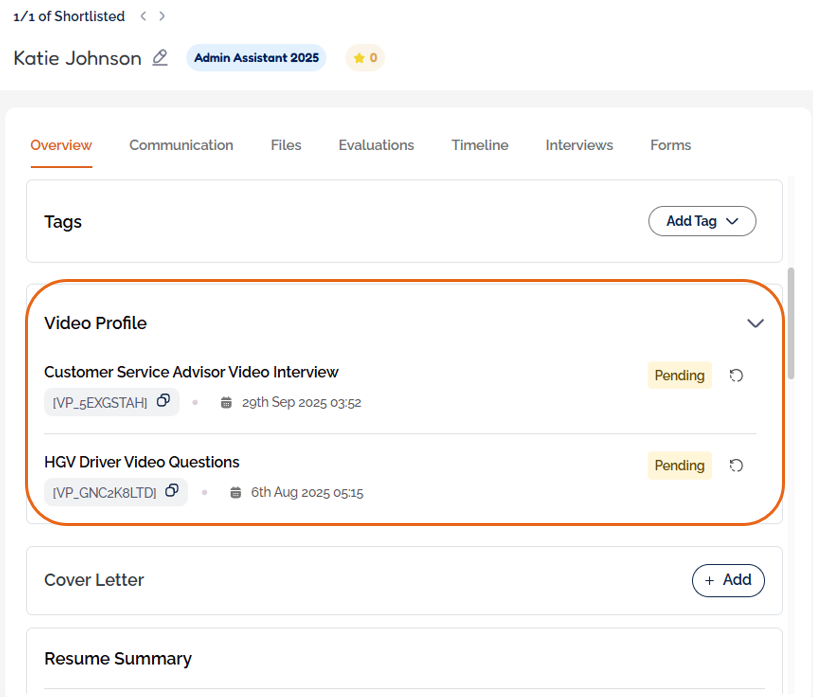The width and height of the screenshot is (813, 697).
Task: Open the Add Tag dropdown
Action: 702,221
